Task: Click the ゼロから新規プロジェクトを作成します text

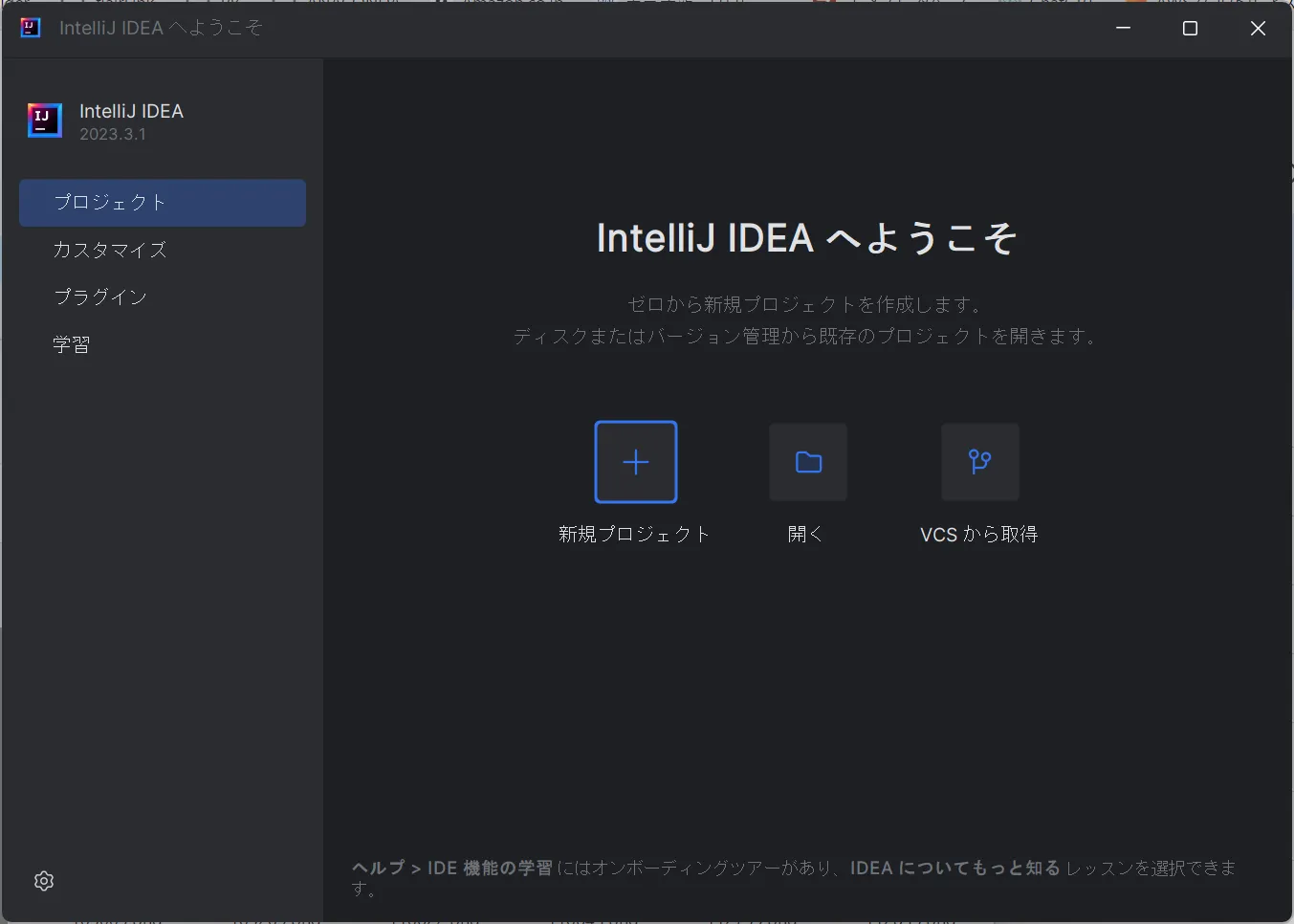Action: 805,304
